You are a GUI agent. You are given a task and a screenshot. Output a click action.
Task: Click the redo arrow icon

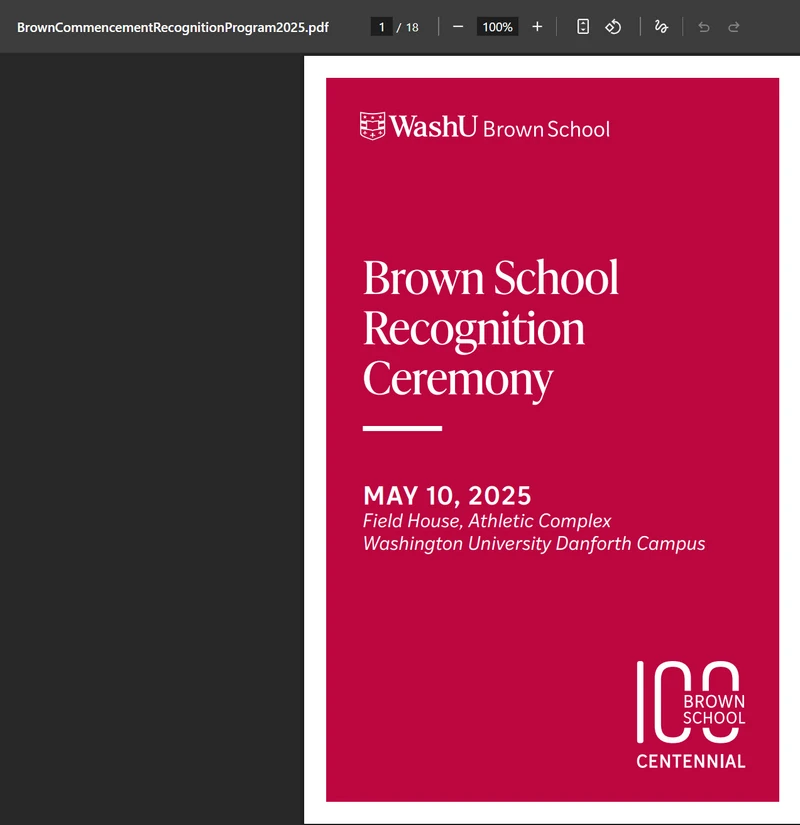point(734,27)
